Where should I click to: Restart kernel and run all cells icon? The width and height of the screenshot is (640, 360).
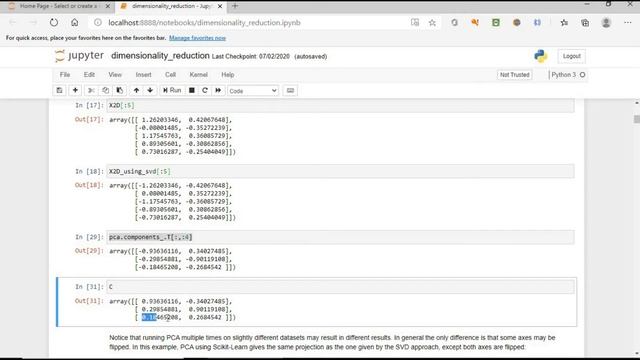coord(218,90)
